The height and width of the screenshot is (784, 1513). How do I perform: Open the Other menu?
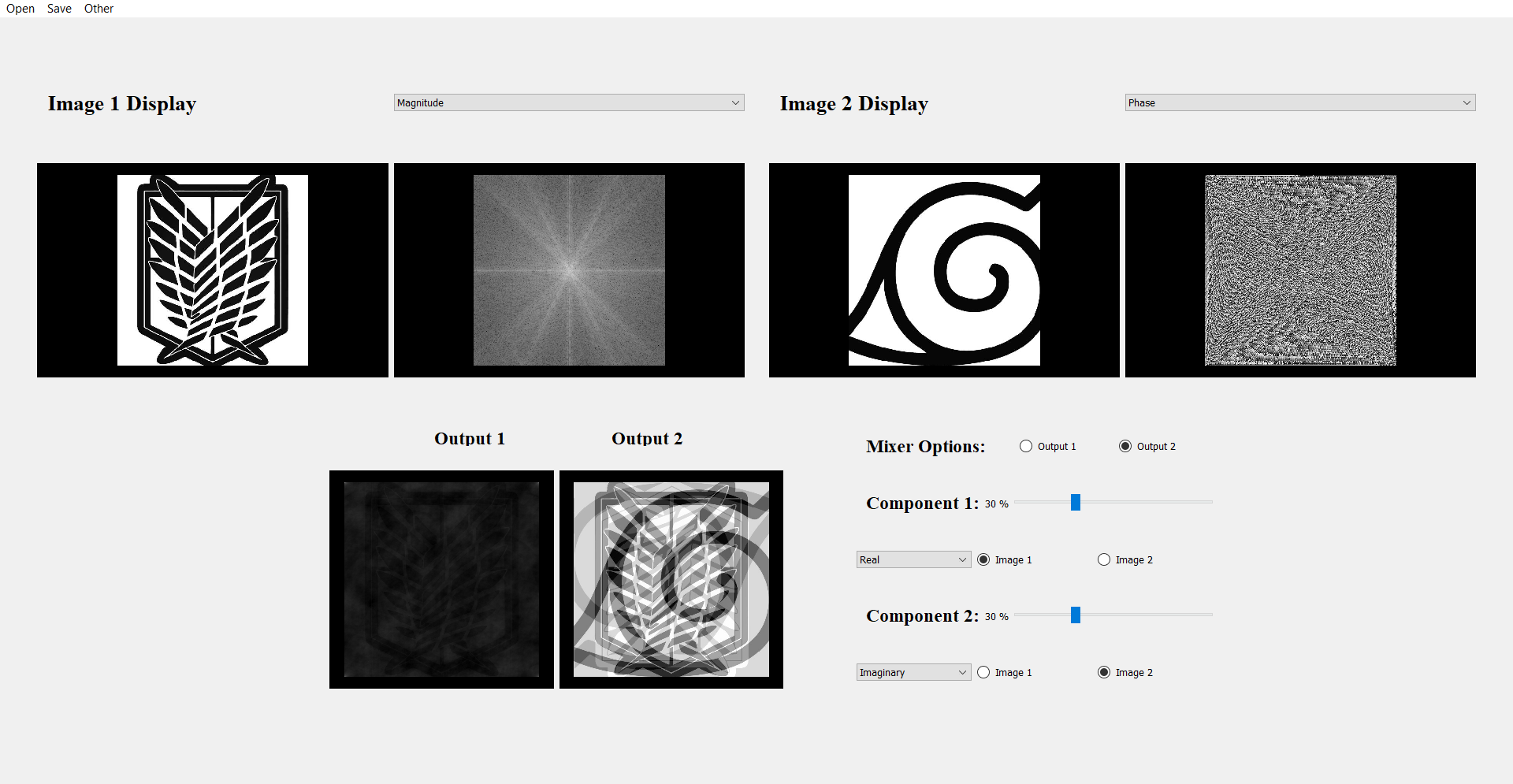pyautogui.click(x=99, y=9)
